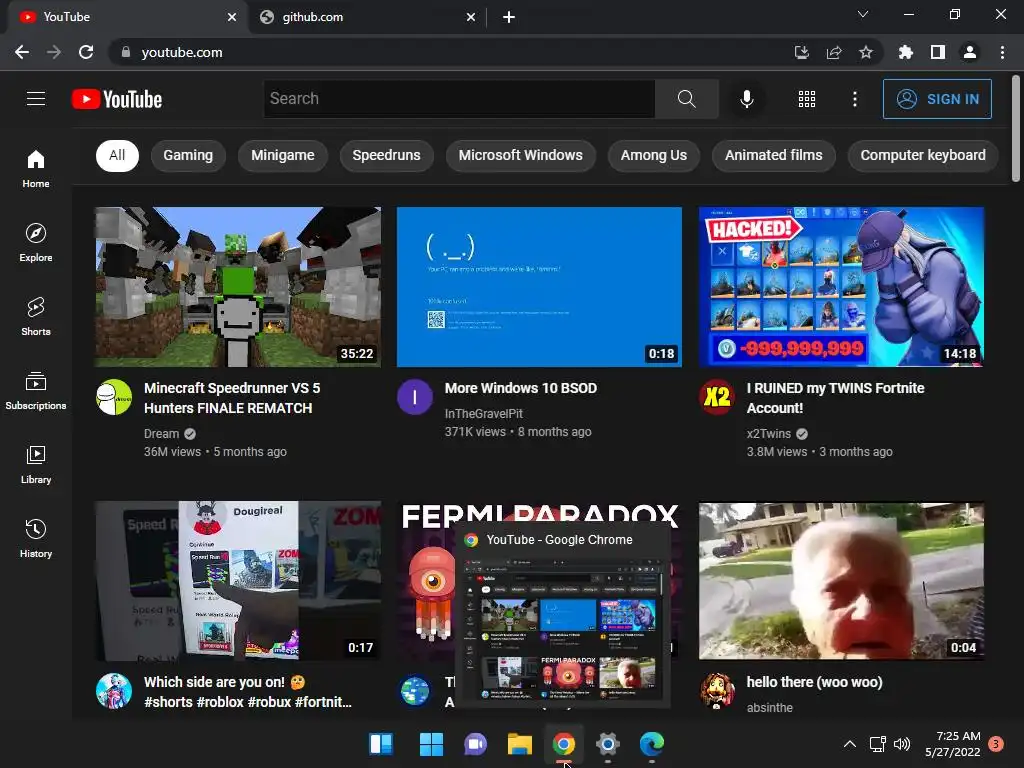Select the Microsoft Windows chip

[520, 155]
